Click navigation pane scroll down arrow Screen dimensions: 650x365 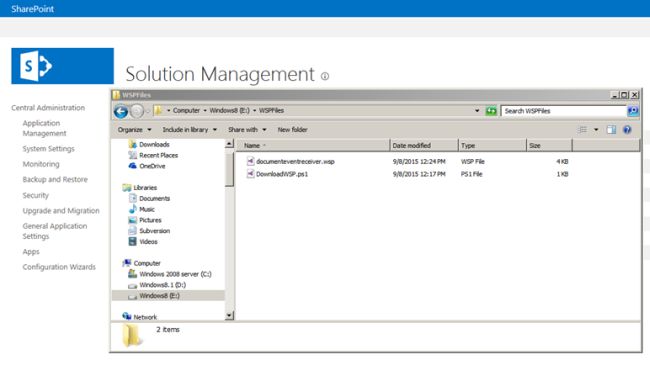coord(229,316)
